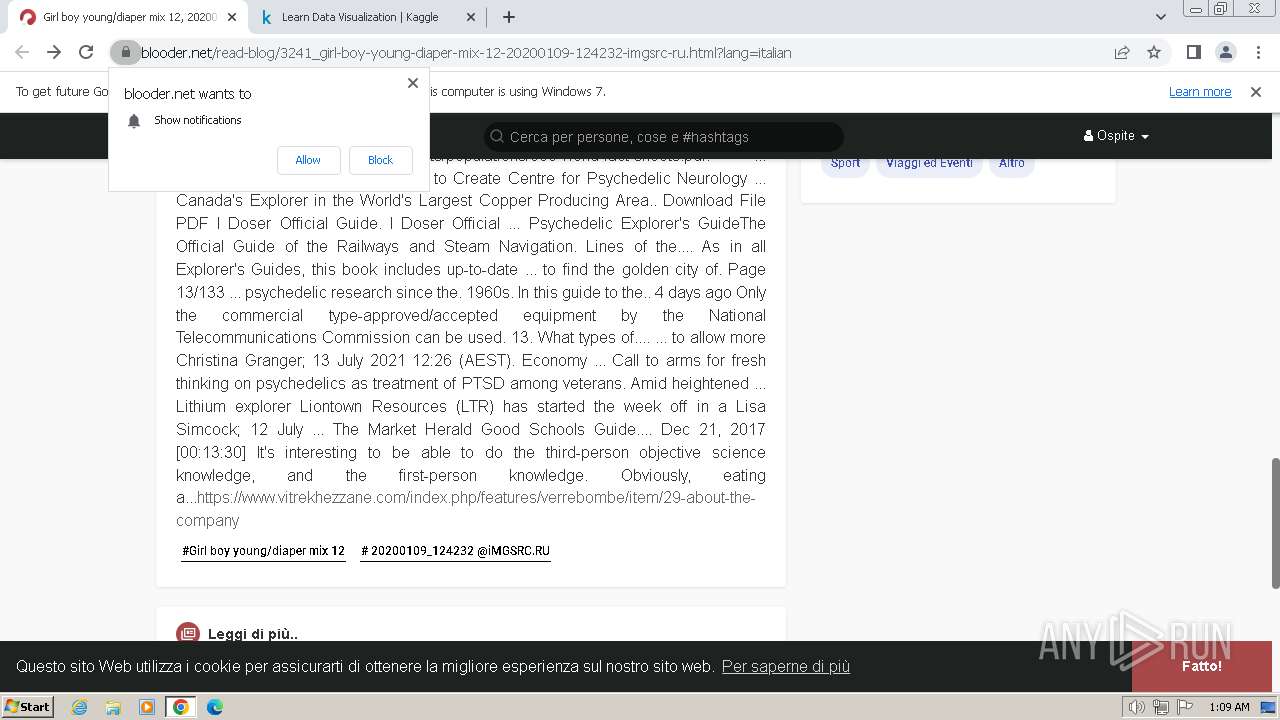Close the notification permission popup
1280x720 pixels.
413,83
